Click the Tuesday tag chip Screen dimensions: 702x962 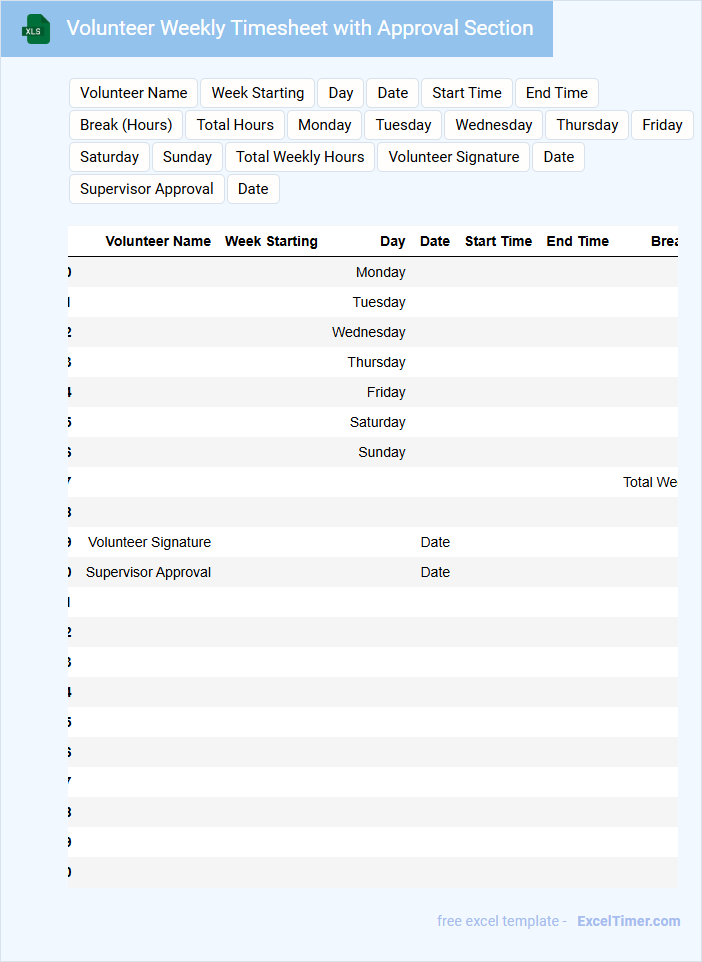pos(403,125)
